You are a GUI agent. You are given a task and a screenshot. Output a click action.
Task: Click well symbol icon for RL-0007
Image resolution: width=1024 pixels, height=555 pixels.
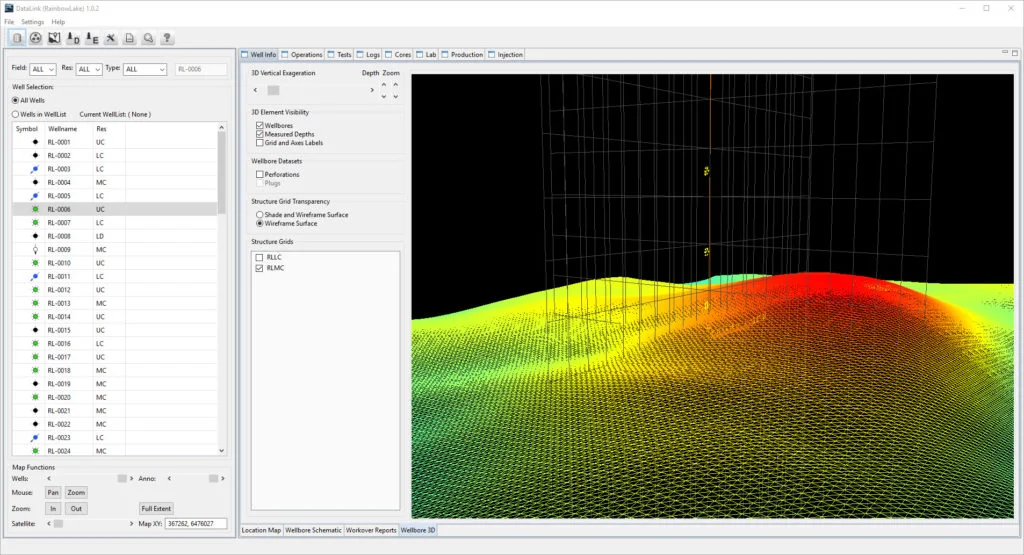click(x=35, y=223)
